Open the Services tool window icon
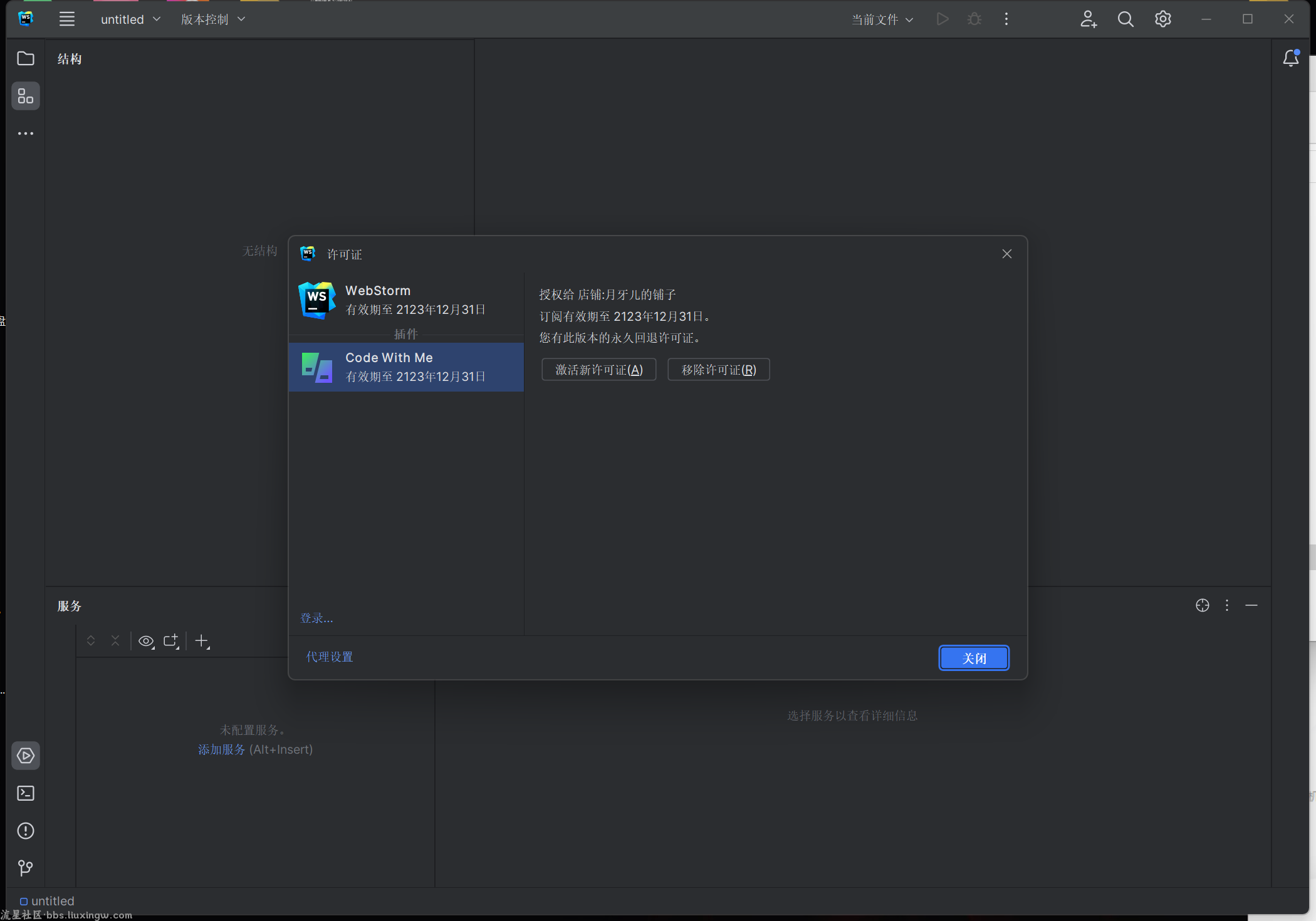The height and width of the screenshot is (921, 1316). point(26,756)
